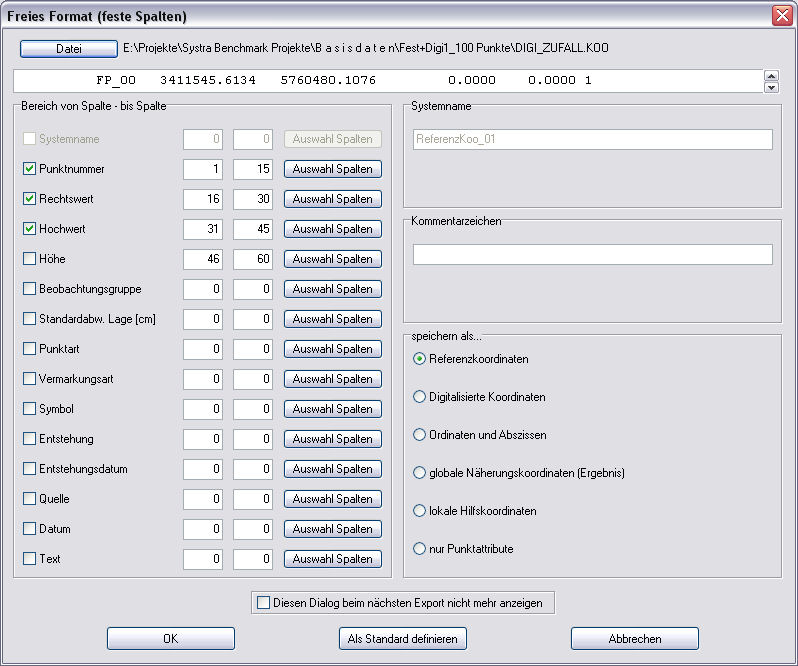This screenshot has width=798, height=666.
Task: Tick the Punktart checkbox
Action: tap(30, 349)
